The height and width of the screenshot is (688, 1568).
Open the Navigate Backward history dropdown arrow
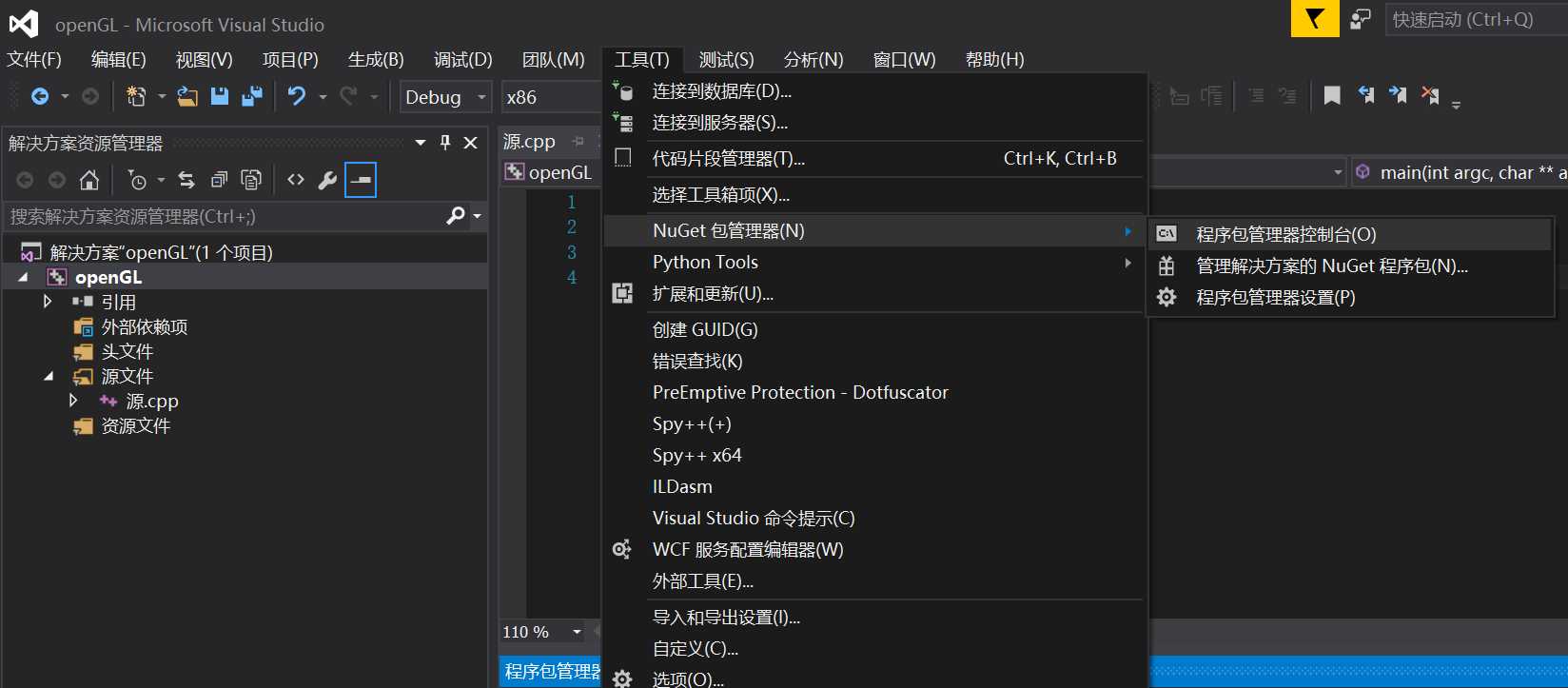pos(65,96)
